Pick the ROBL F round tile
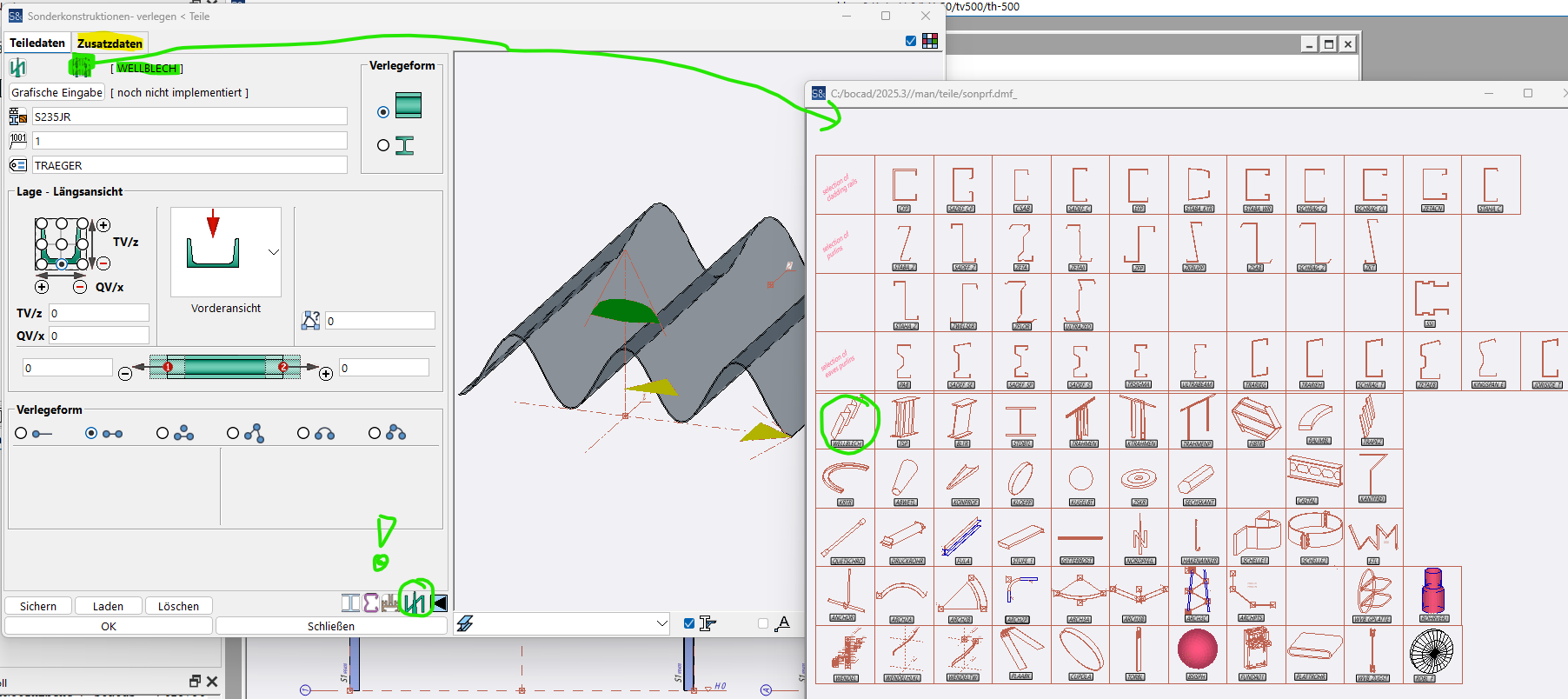The image size is (1568, 699). point(1432,655)
